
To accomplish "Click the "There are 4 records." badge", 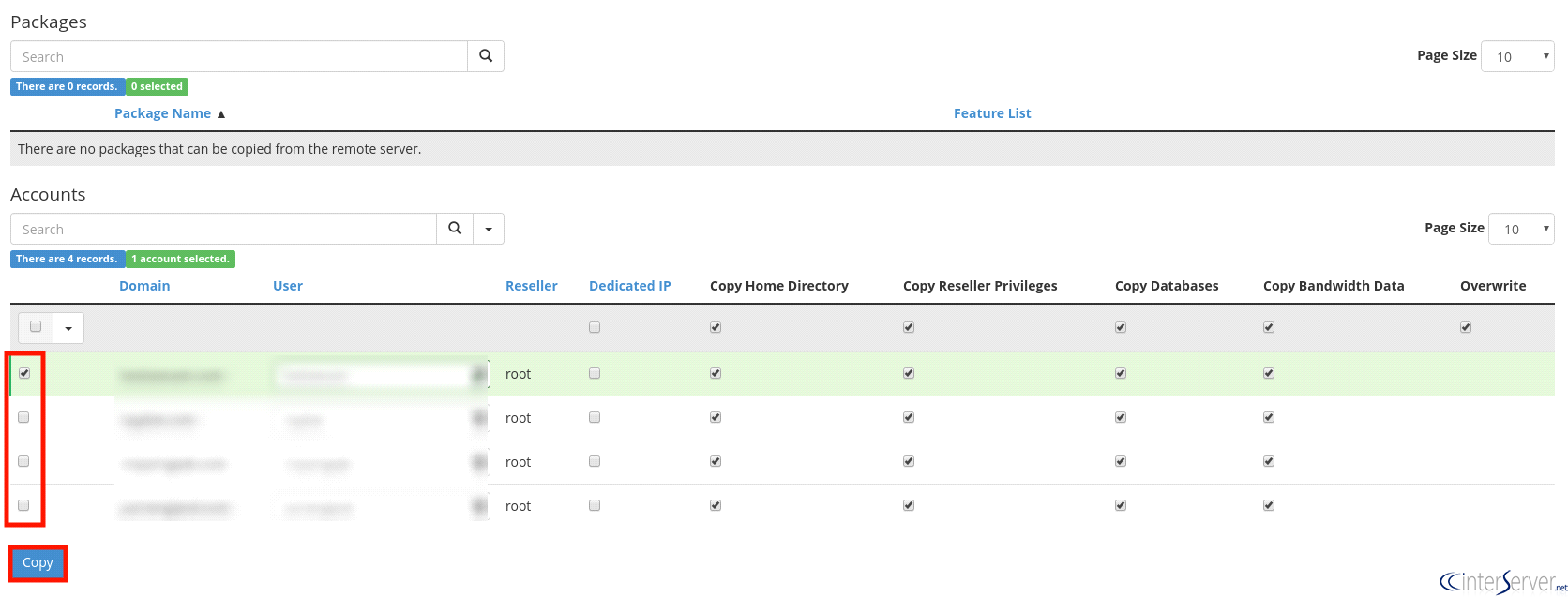I will click(68, 259).
